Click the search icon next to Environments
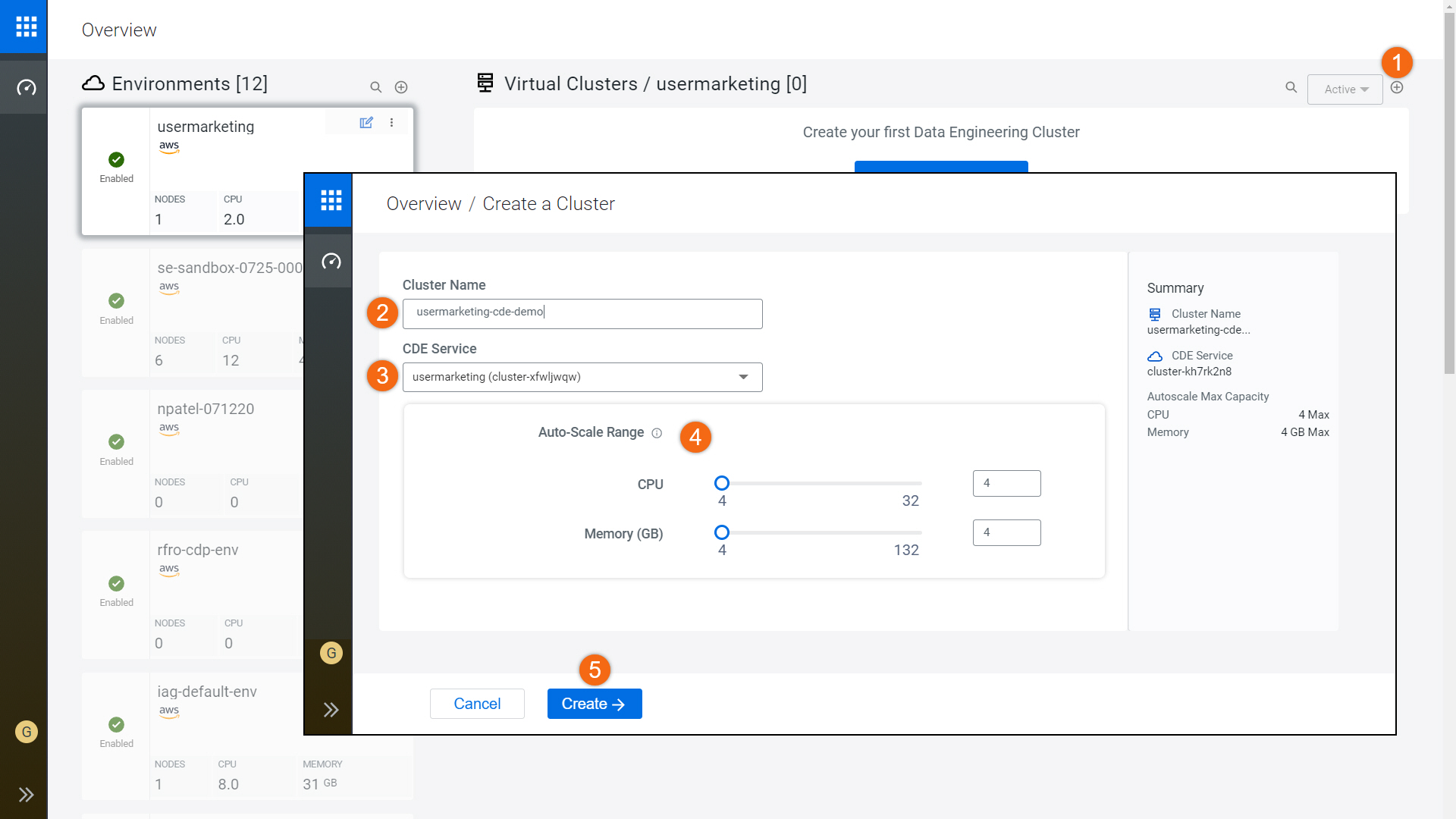Image resolution: width=1456 pixels, height=819 pixels. [375, 87]
